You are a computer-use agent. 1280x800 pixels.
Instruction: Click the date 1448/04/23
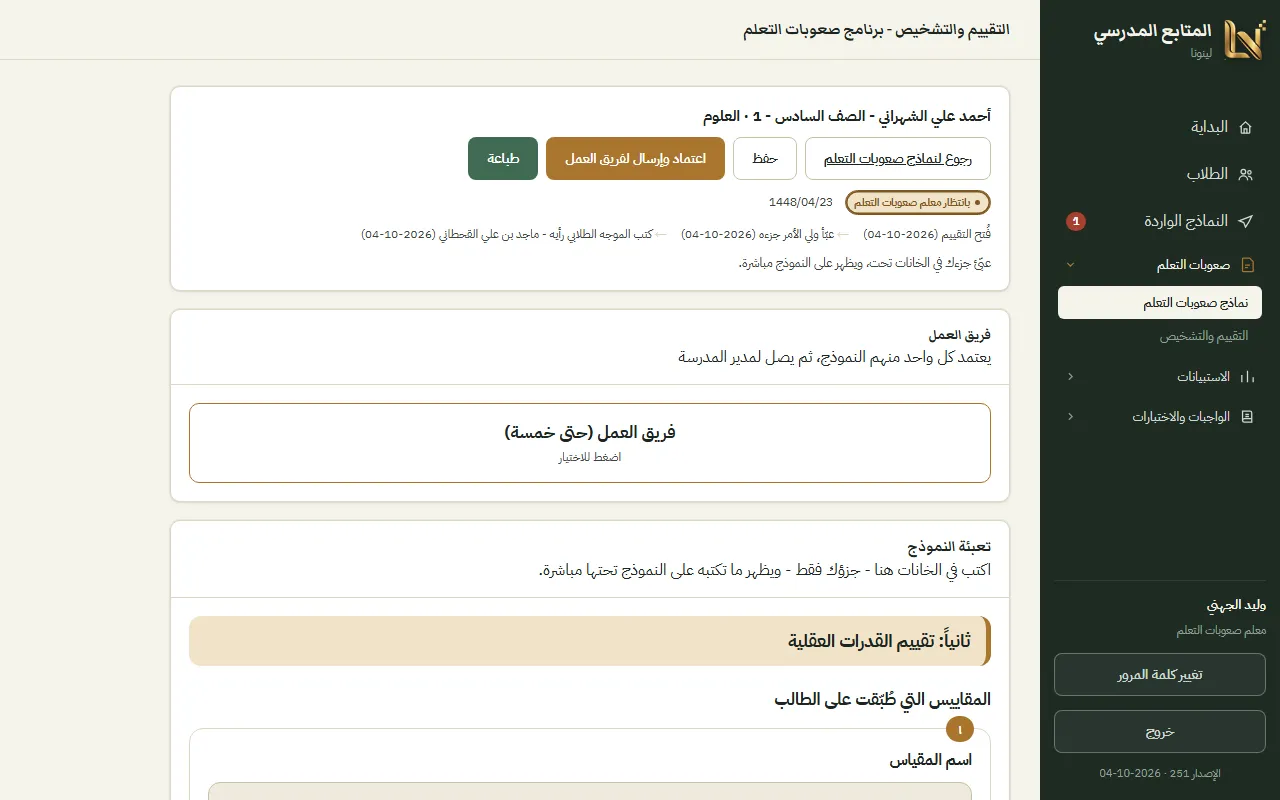801,202
